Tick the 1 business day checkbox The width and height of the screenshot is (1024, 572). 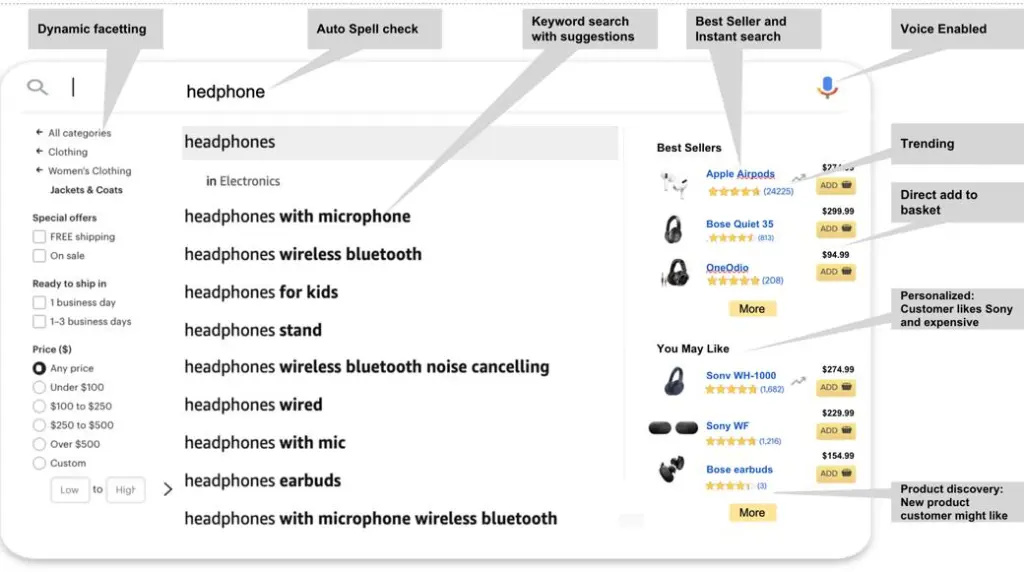pos(39,302)
